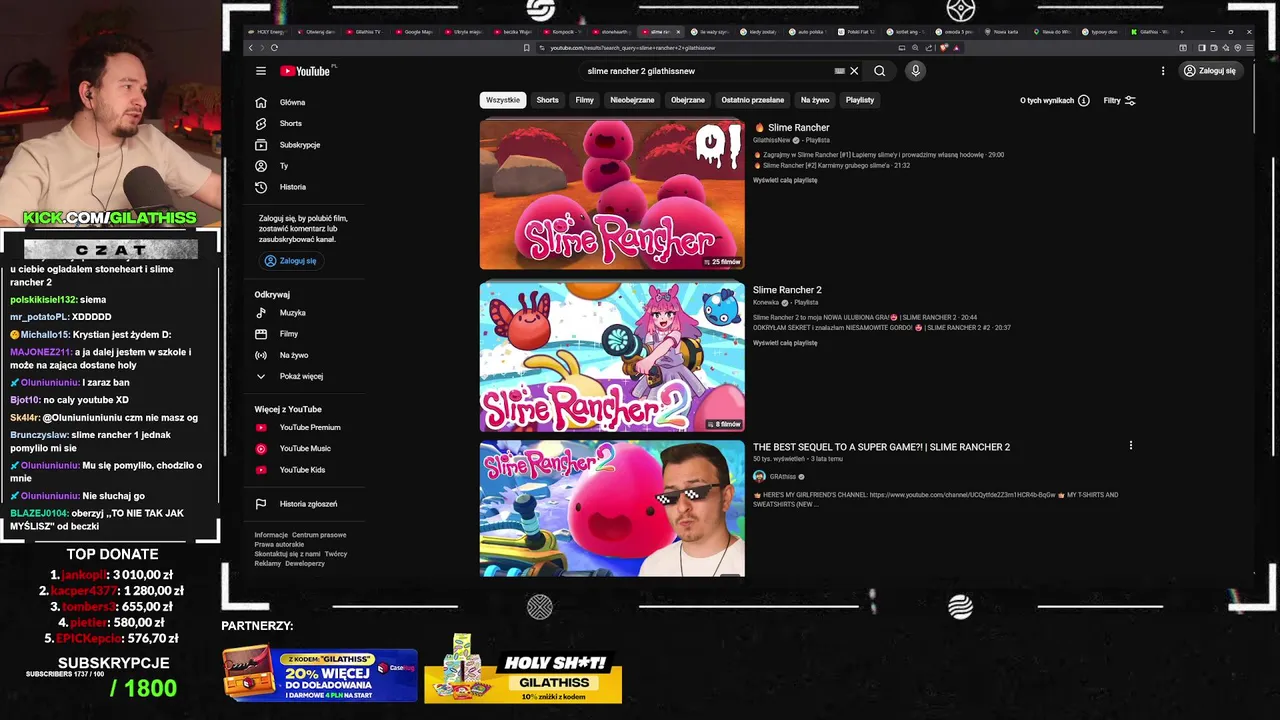The image size is (1280, 720).
Task: Select the Playlisty filter chip
Action: click(x=860, y=100)
